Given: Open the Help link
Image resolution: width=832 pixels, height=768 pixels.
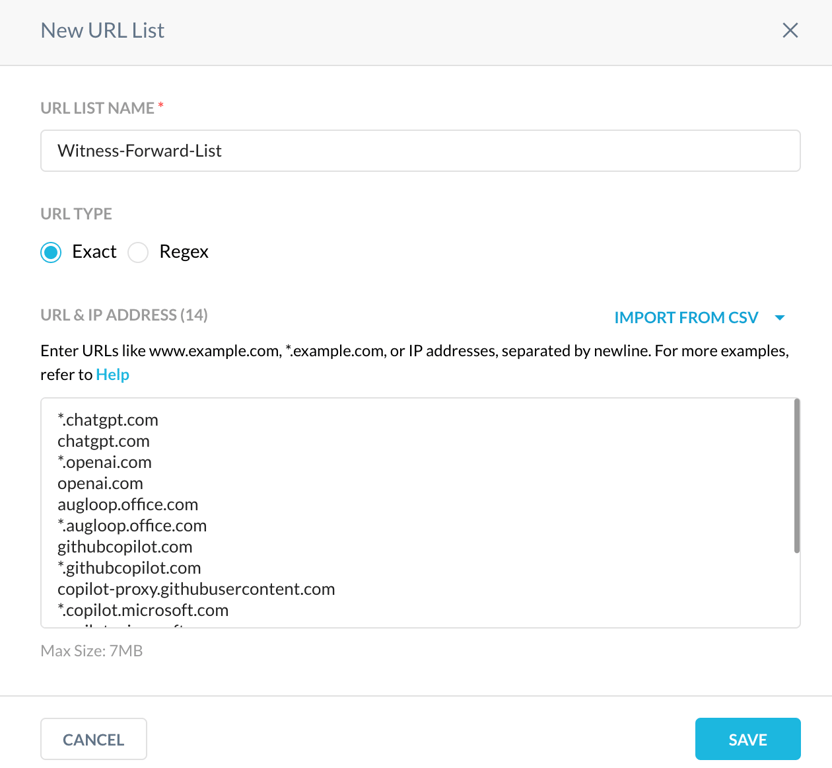Looking at the screenshot, I should coord(112,374).
